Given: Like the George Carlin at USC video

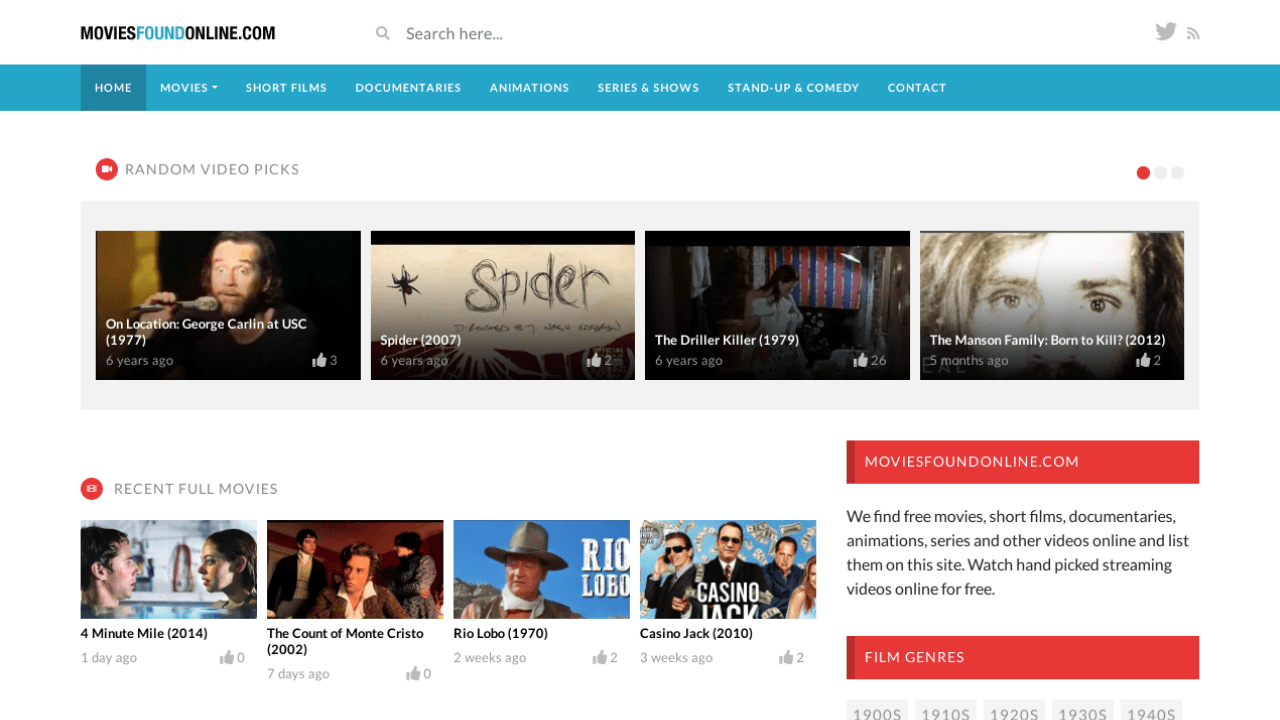Looking at the screenshot, I should coord(319,360).
